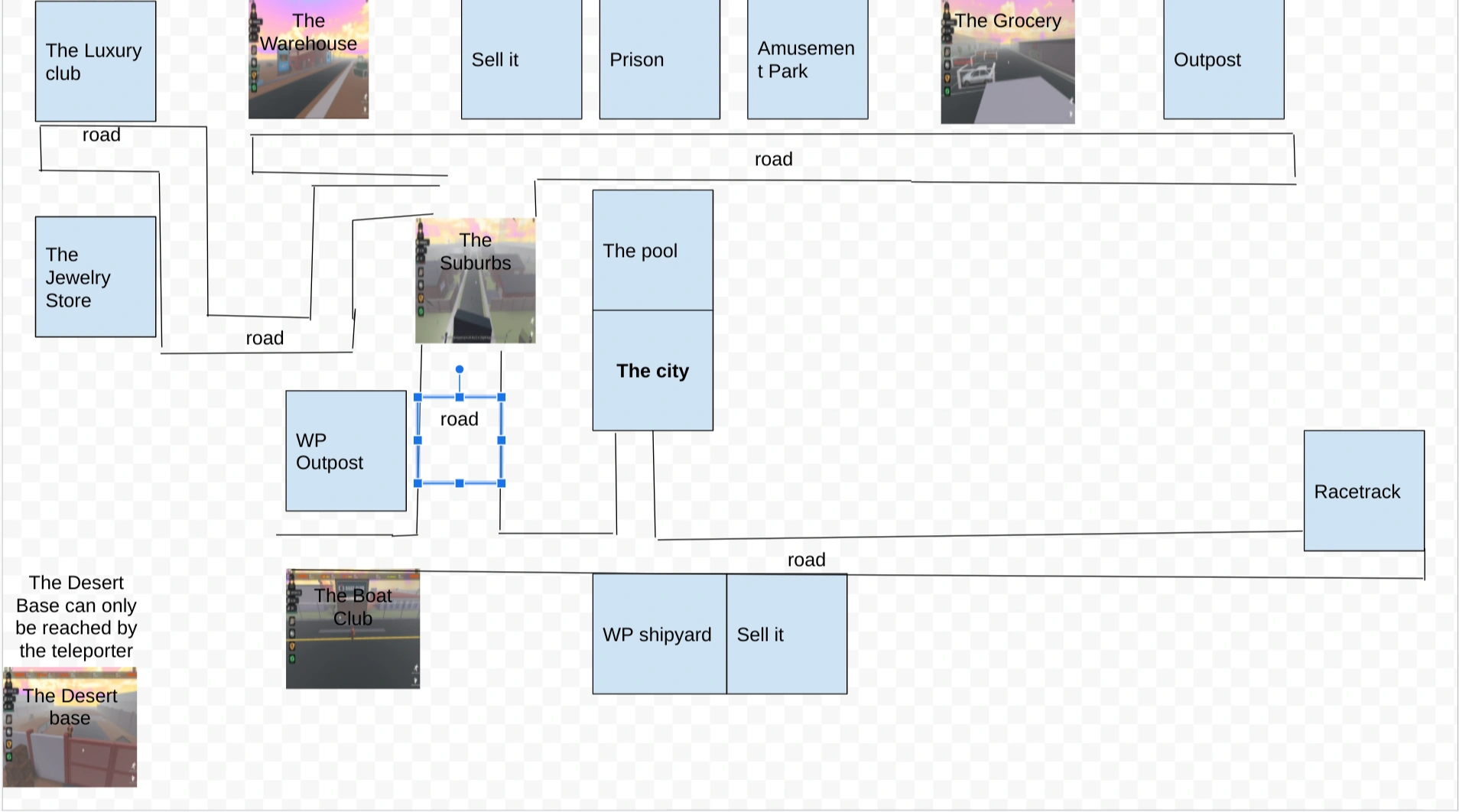Click The Desert base image thumbnail

pos(70,726)
